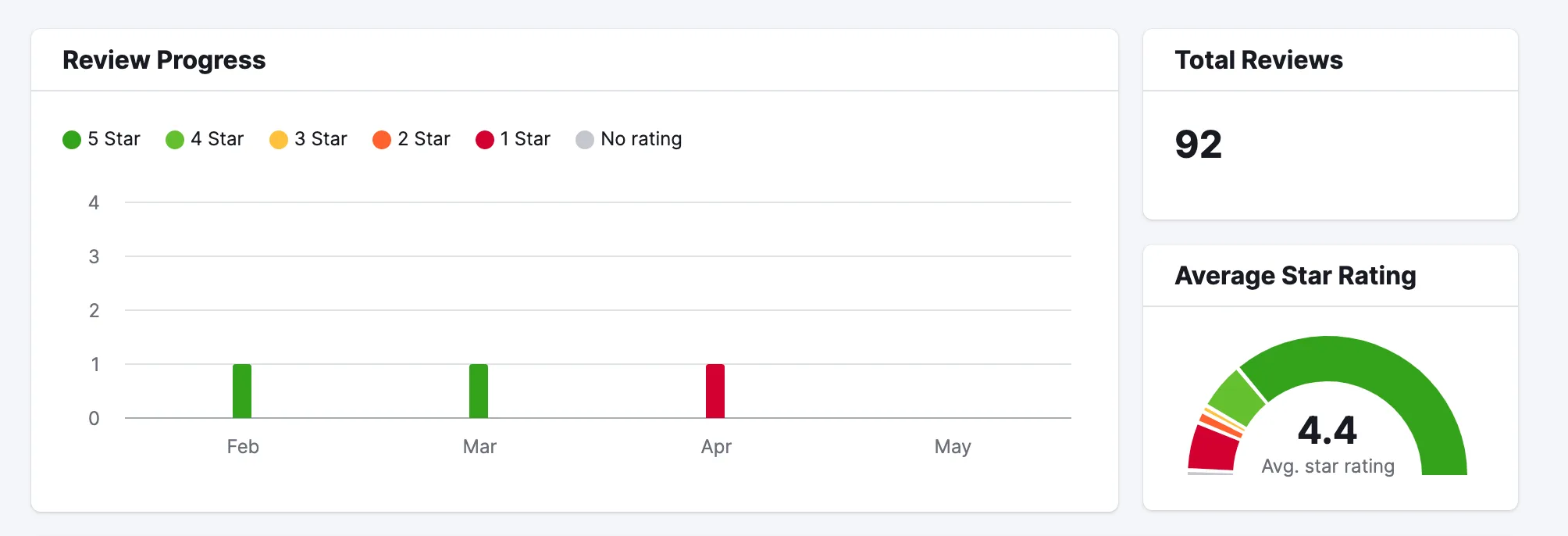Select the April 1 Star red bar
The width and height of the screenshot is (1568, 536).
(715, 391)
